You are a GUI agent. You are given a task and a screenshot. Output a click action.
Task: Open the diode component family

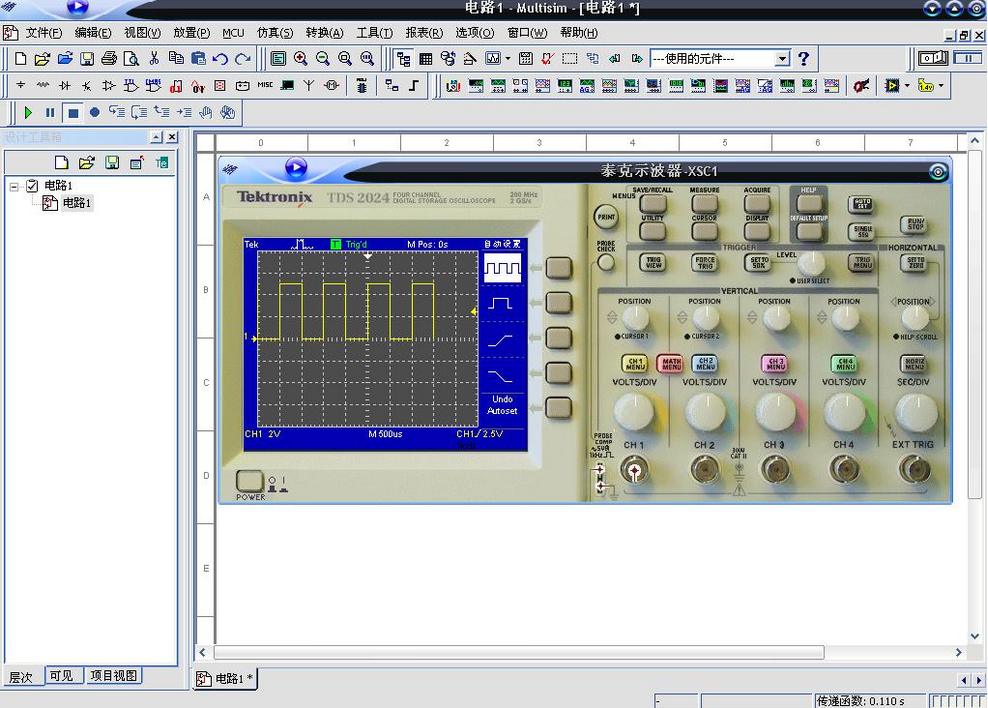click(x=64, y=86)
